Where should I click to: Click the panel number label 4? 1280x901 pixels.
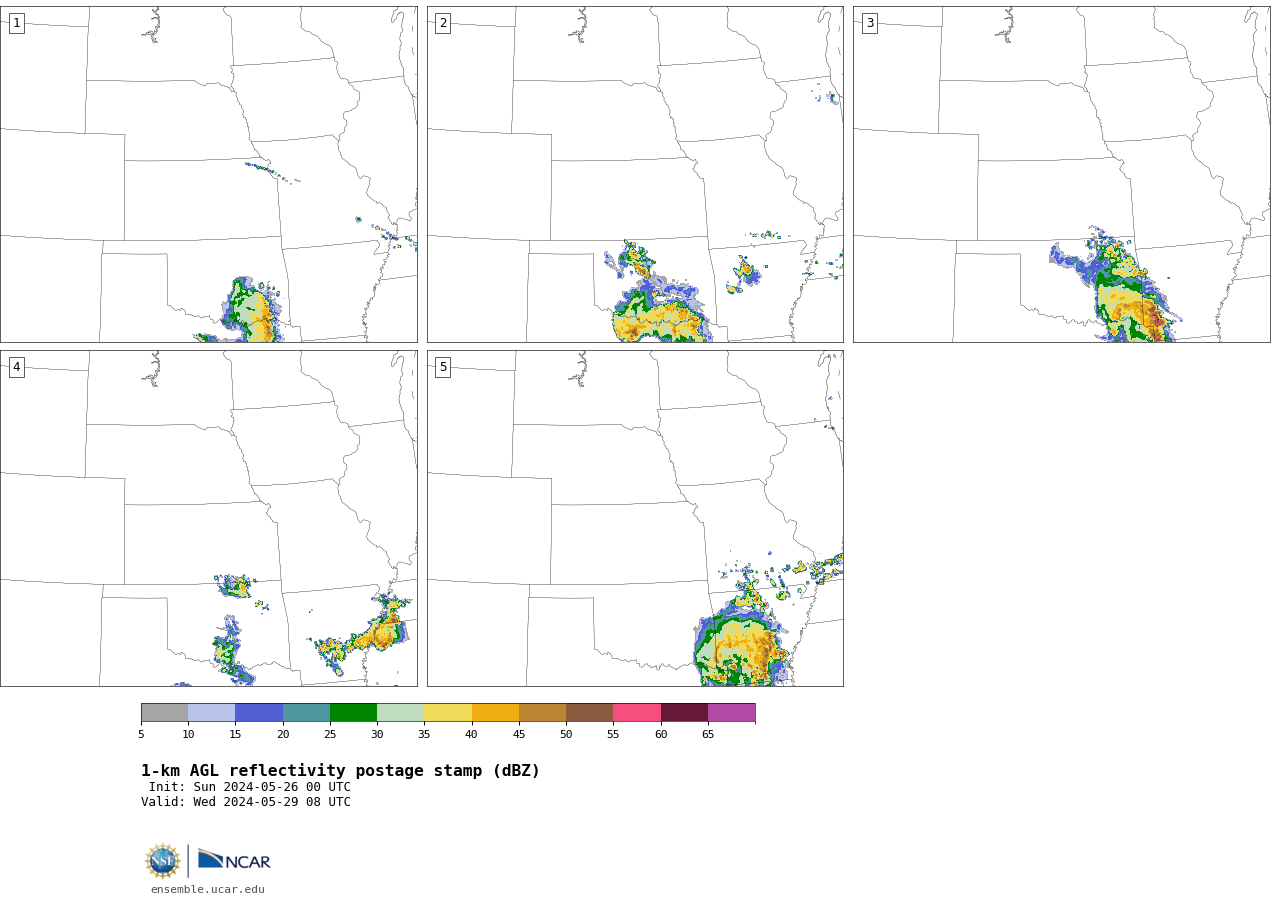(16, 367)
